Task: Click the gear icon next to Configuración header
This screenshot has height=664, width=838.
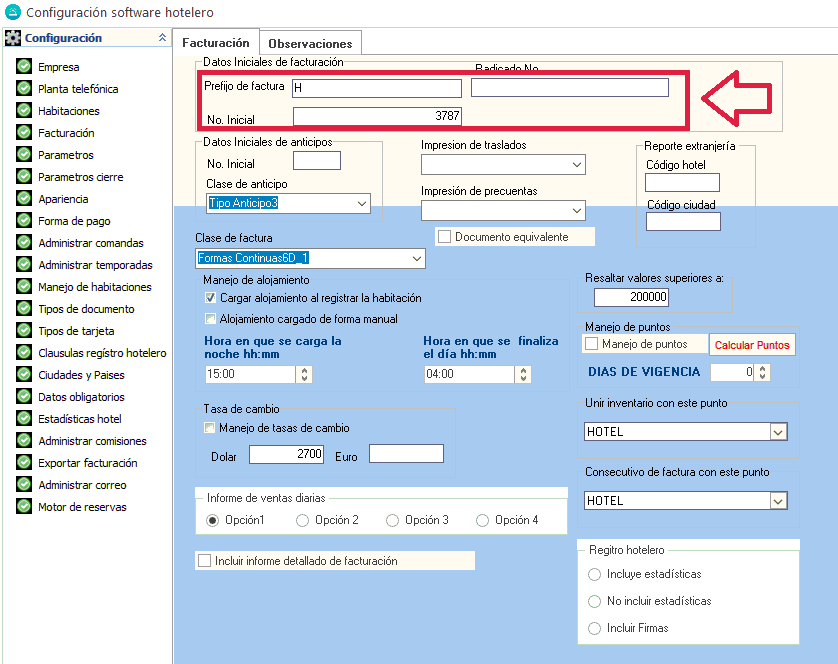Action: pyautogui.click(x=13, y=39)
